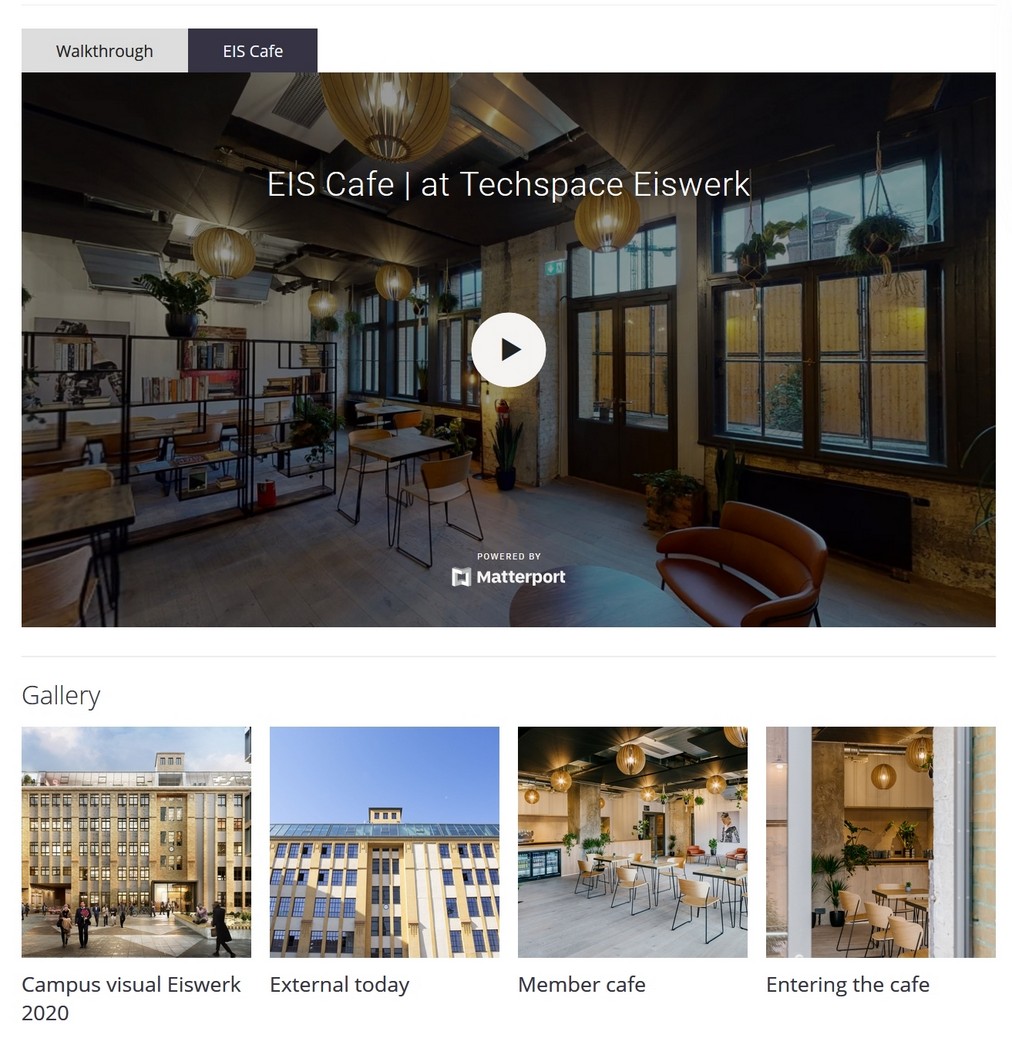The width and height of the screenshot is (1012, 1038).
Task: Select the Member cafe caption
Action: point(582,984)
